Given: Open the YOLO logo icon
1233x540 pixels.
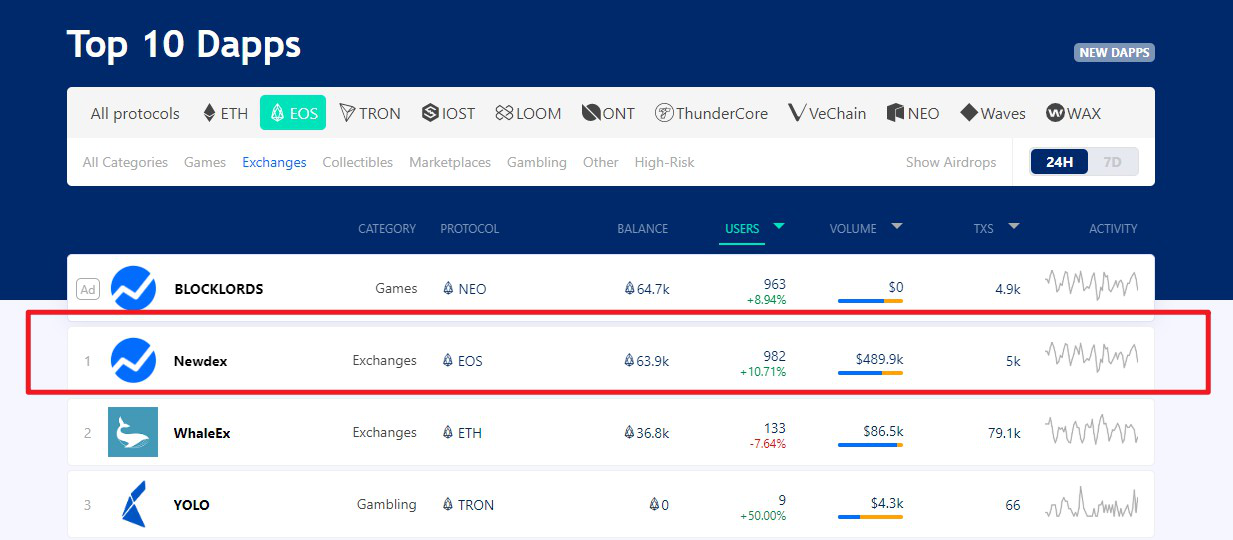Looking at the screenshot, I should (133, 505).
